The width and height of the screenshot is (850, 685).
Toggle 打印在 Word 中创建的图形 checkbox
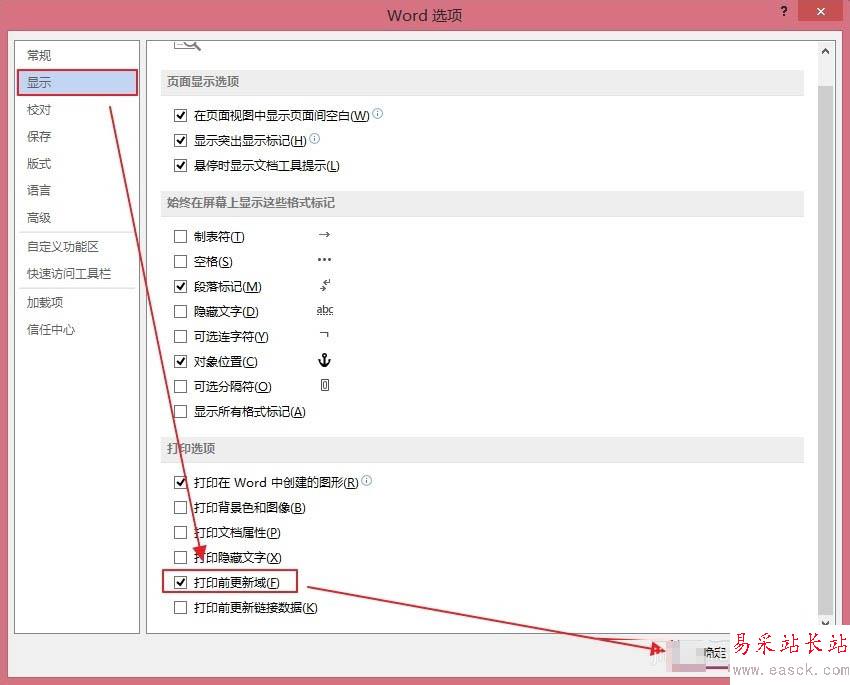[181, 482]
